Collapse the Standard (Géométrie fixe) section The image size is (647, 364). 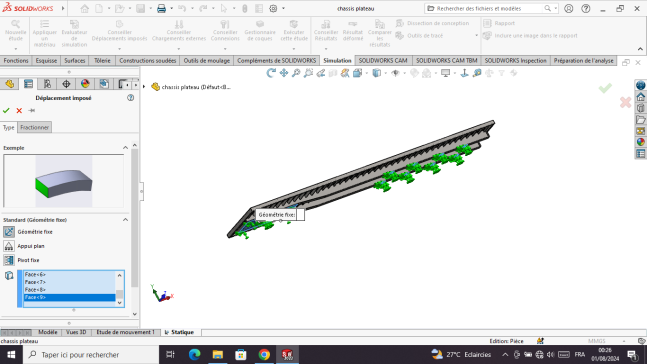click(x=125, y=220)
